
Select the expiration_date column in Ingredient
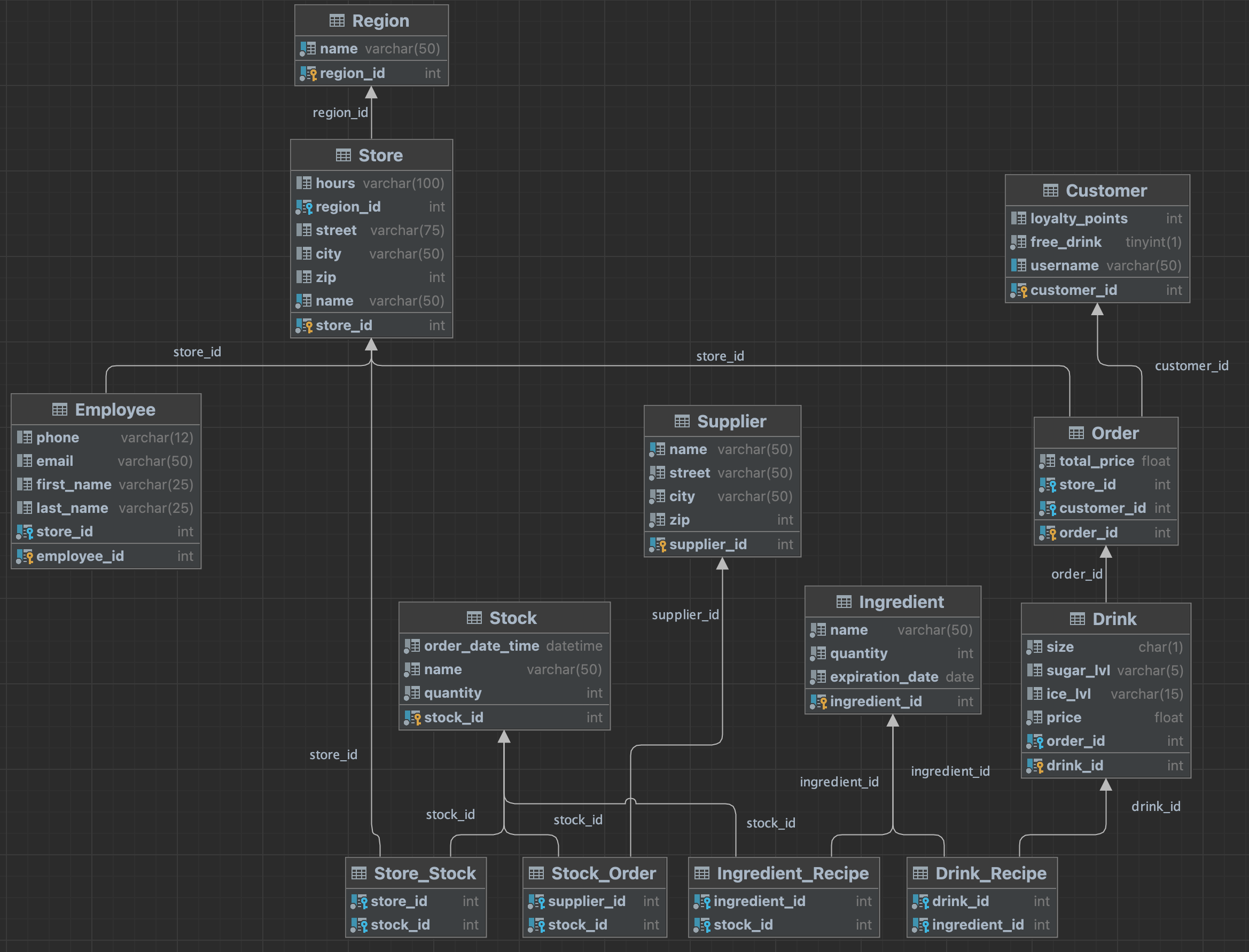884,677
